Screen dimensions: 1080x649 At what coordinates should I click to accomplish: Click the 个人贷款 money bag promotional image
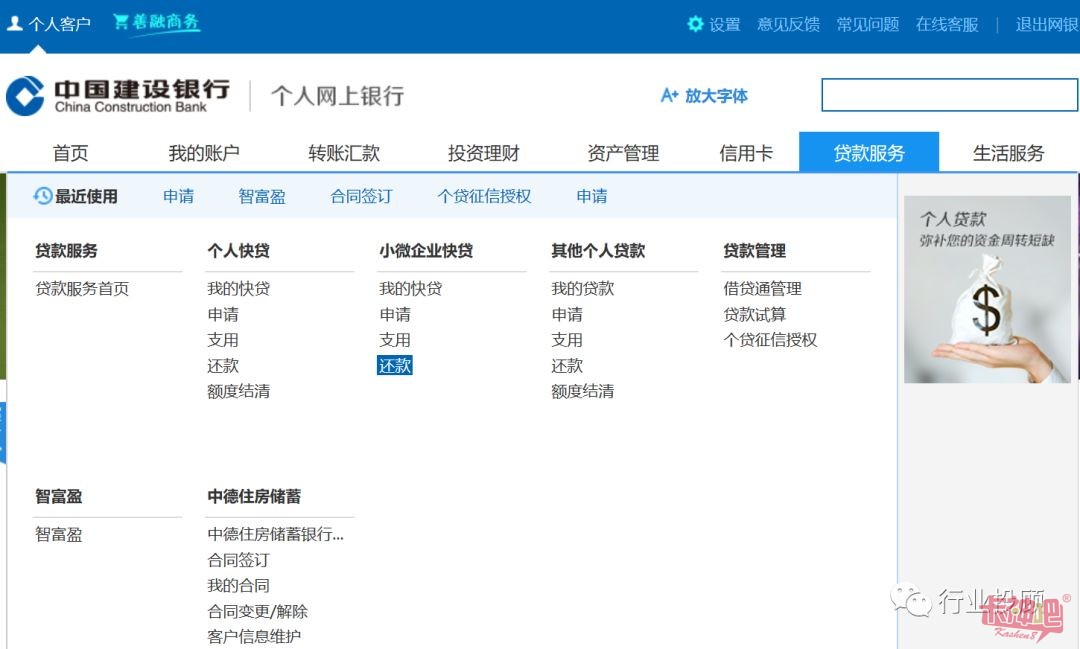pos(986,290)
